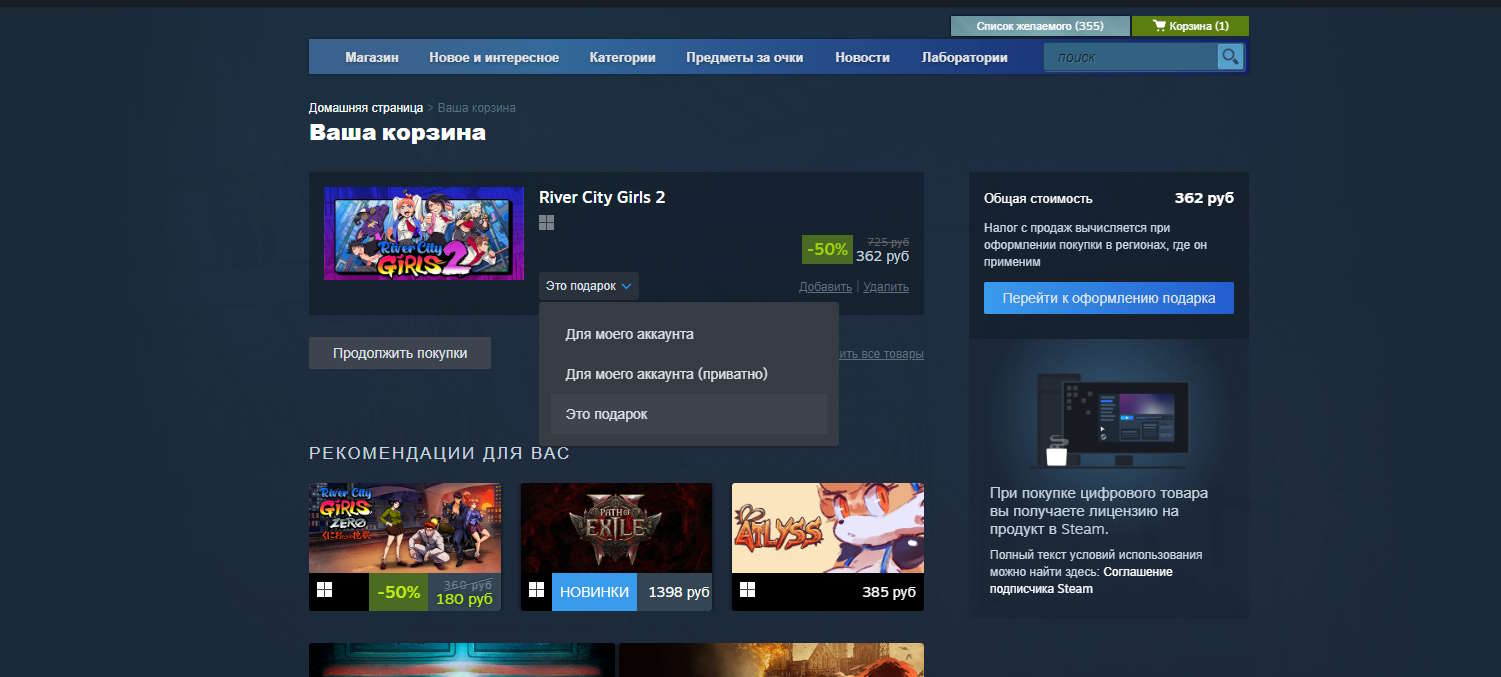Click Общая стоимость total label
This screenshot has width=1501, height=677.
tap(1038, 198)
